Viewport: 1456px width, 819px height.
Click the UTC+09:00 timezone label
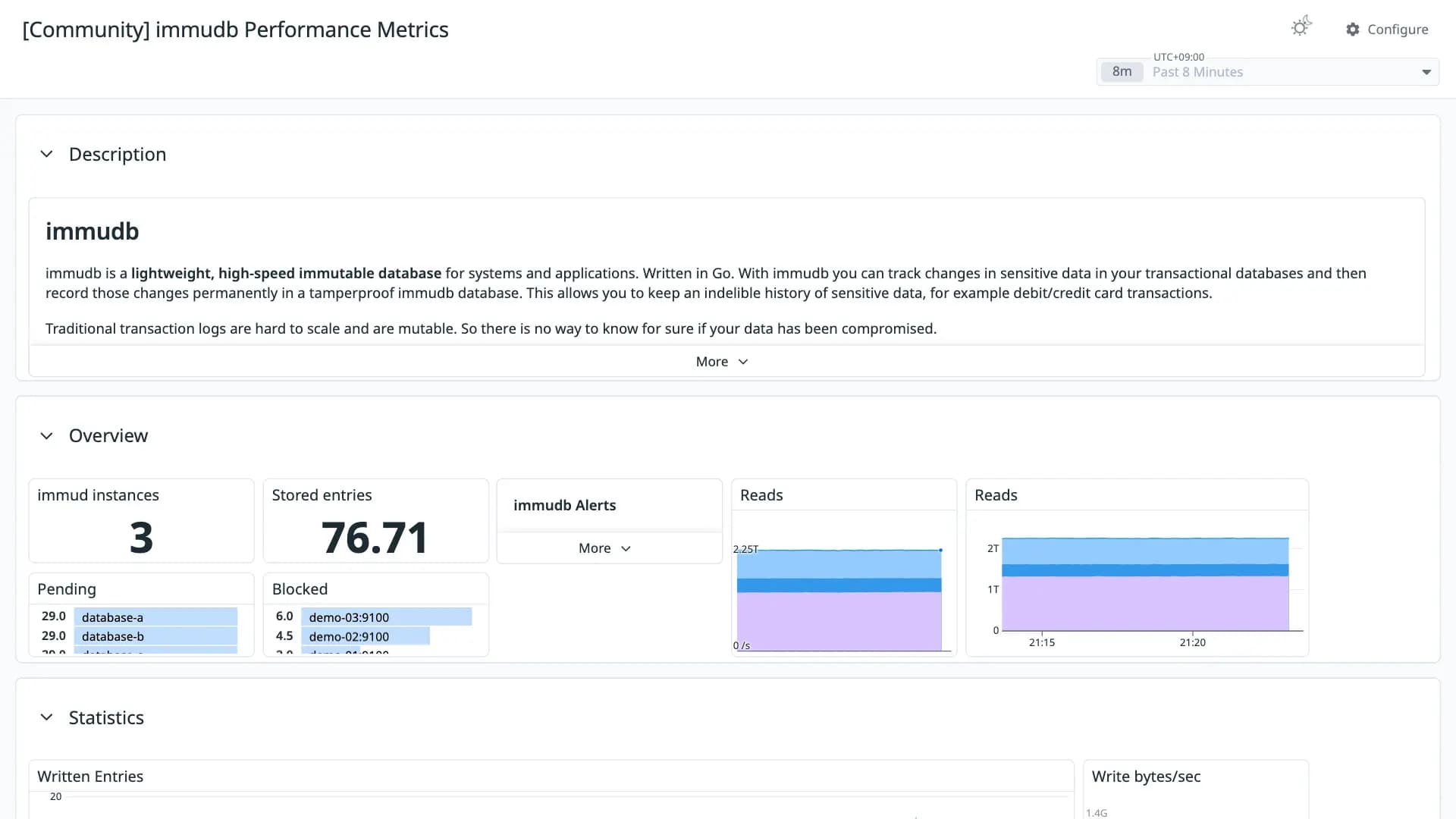point(1178,57)
